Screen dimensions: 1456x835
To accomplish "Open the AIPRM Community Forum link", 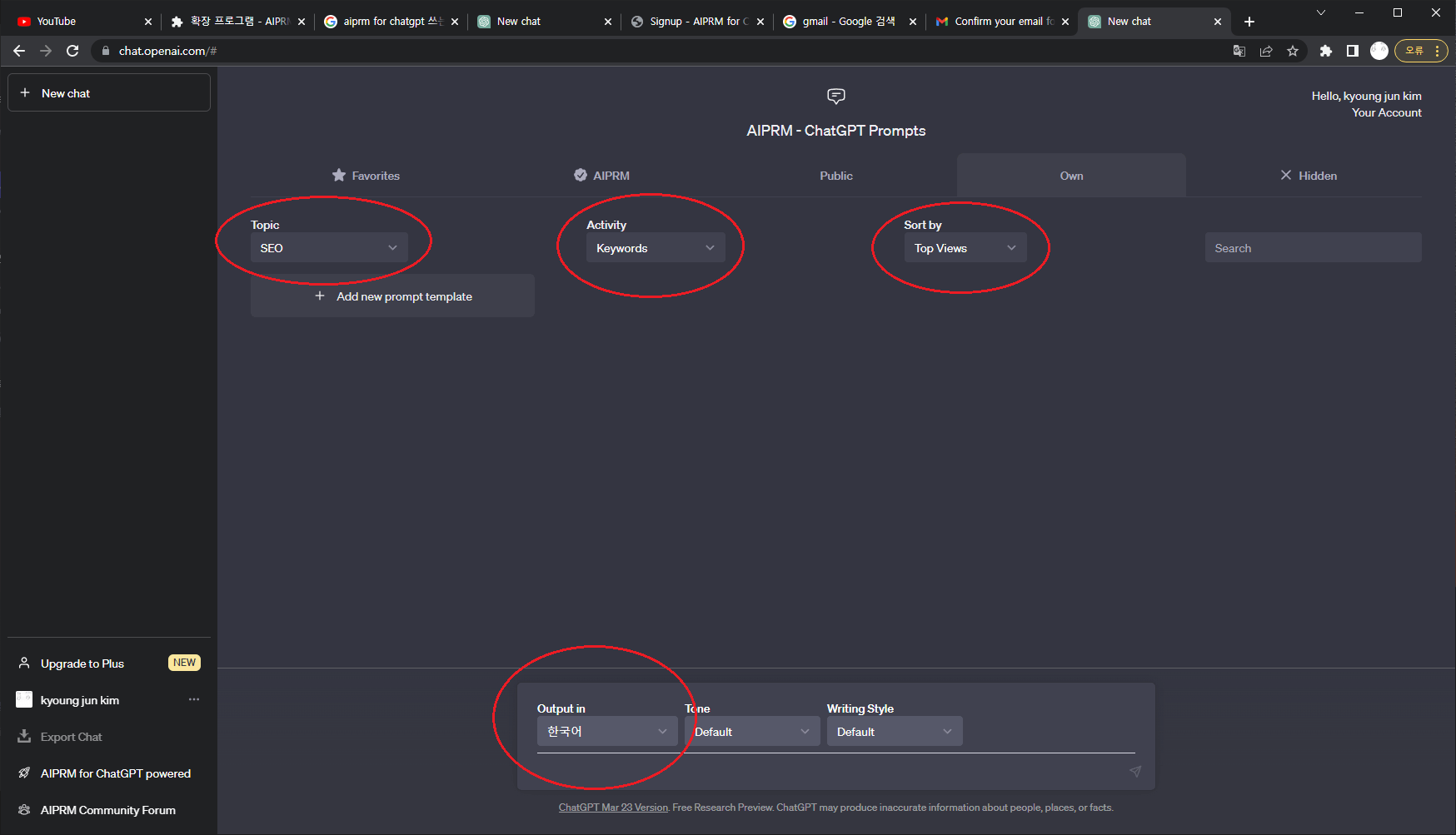I will click(109, 809).
